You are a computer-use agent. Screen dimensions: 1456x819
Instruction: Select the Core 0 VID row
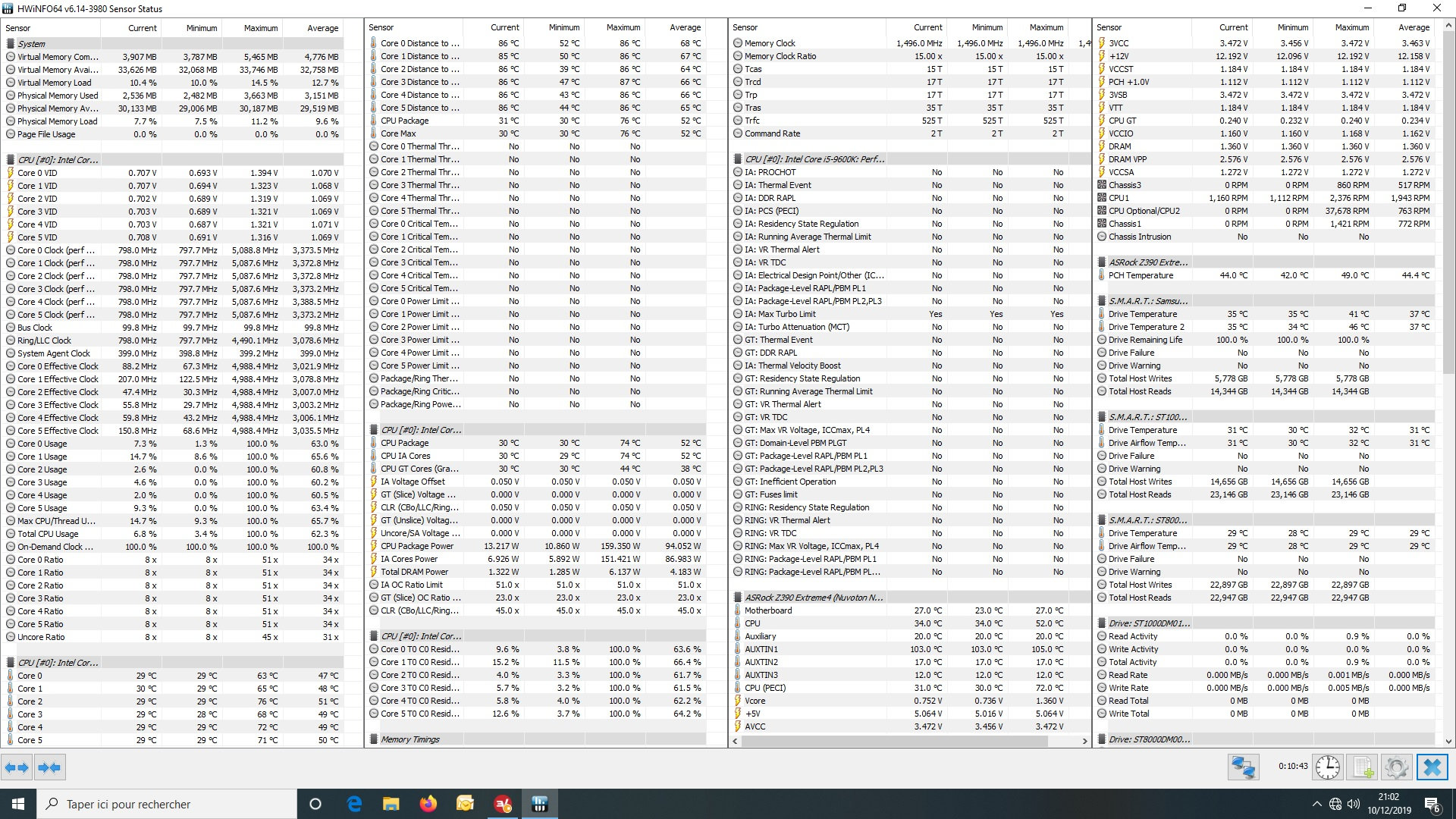click(37, 173)
